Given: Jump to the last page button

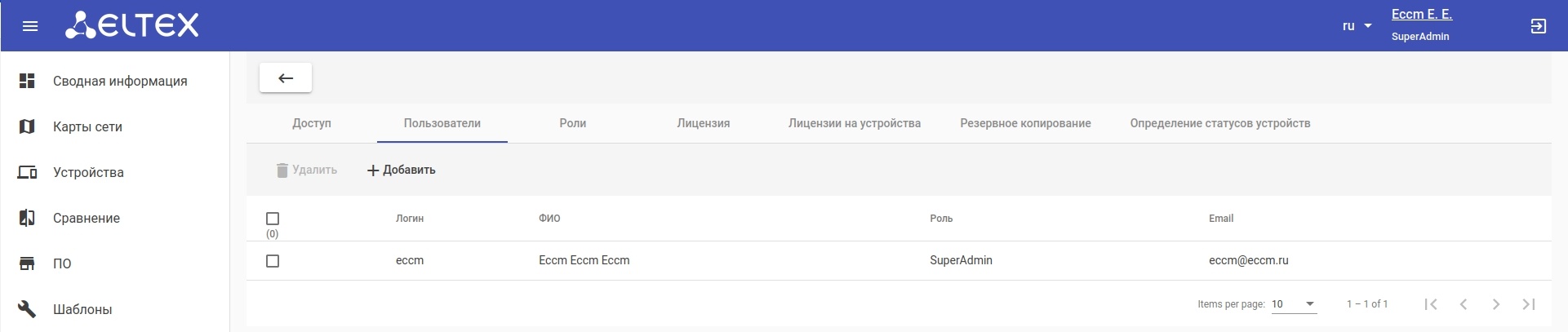Looking at the screenshot, I should (x=1528, y=304).
